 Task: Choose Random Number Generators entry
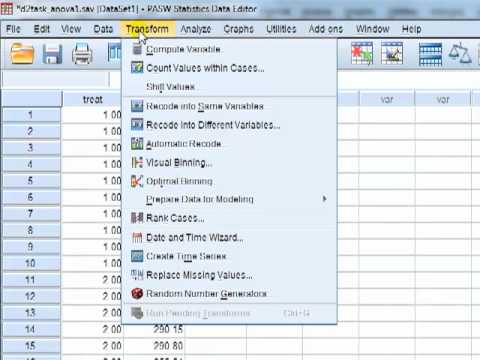(229, 294)
